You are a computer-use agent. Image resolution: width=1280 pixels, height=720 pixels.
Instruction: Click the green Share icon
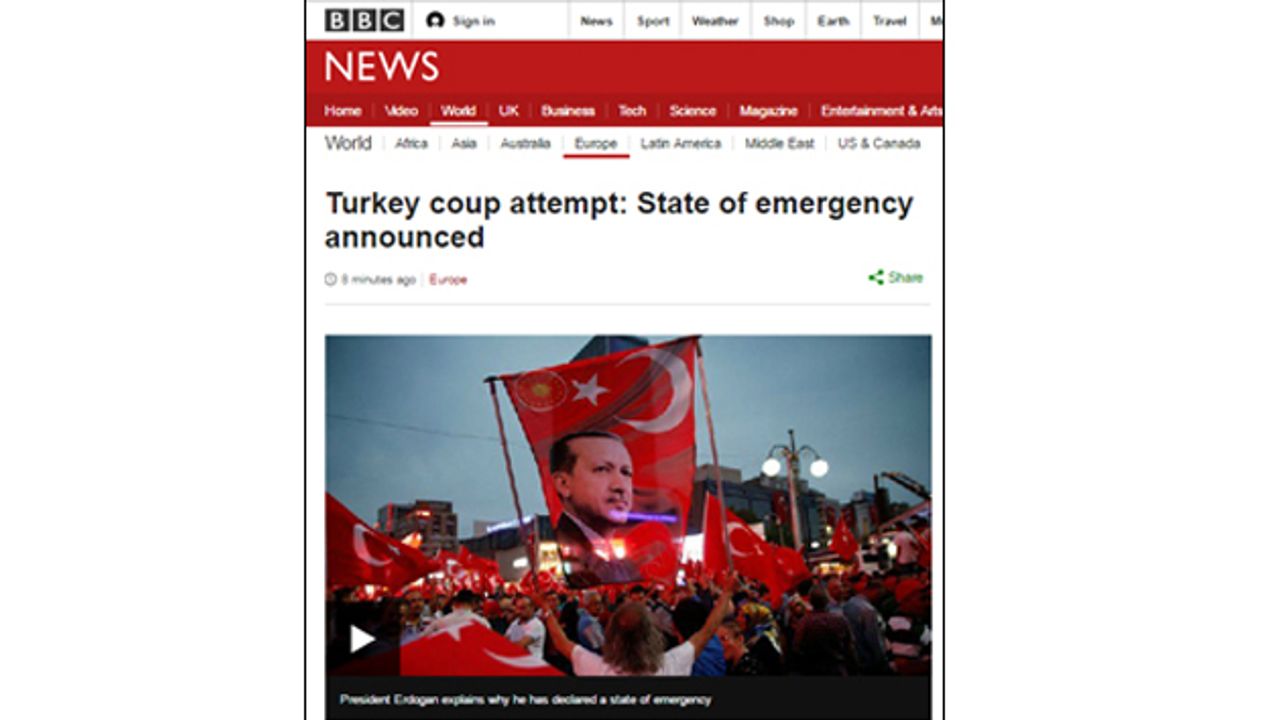tap(876, 278)
